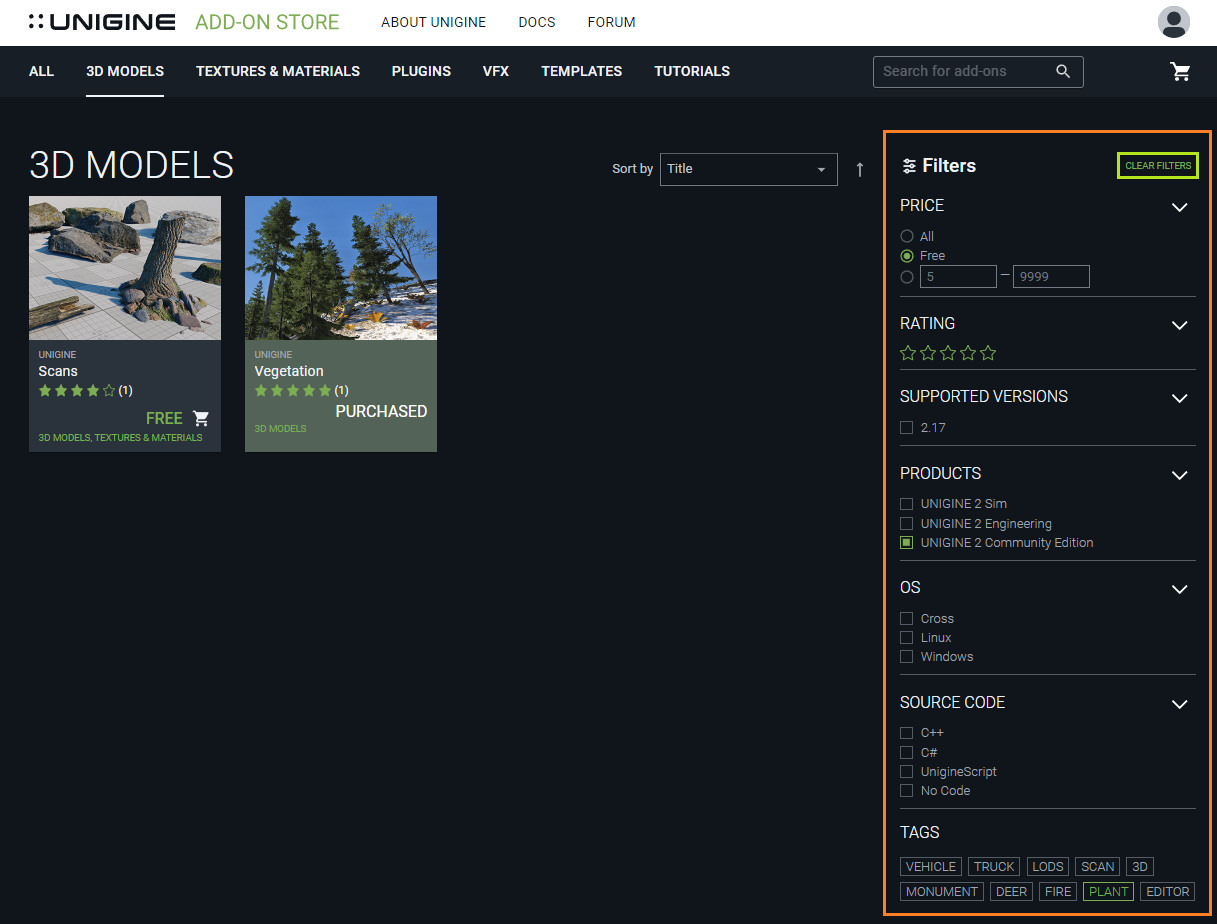Collapse the OS filter section
This screenshot has width=1217, height=924.
(1180, 589)
